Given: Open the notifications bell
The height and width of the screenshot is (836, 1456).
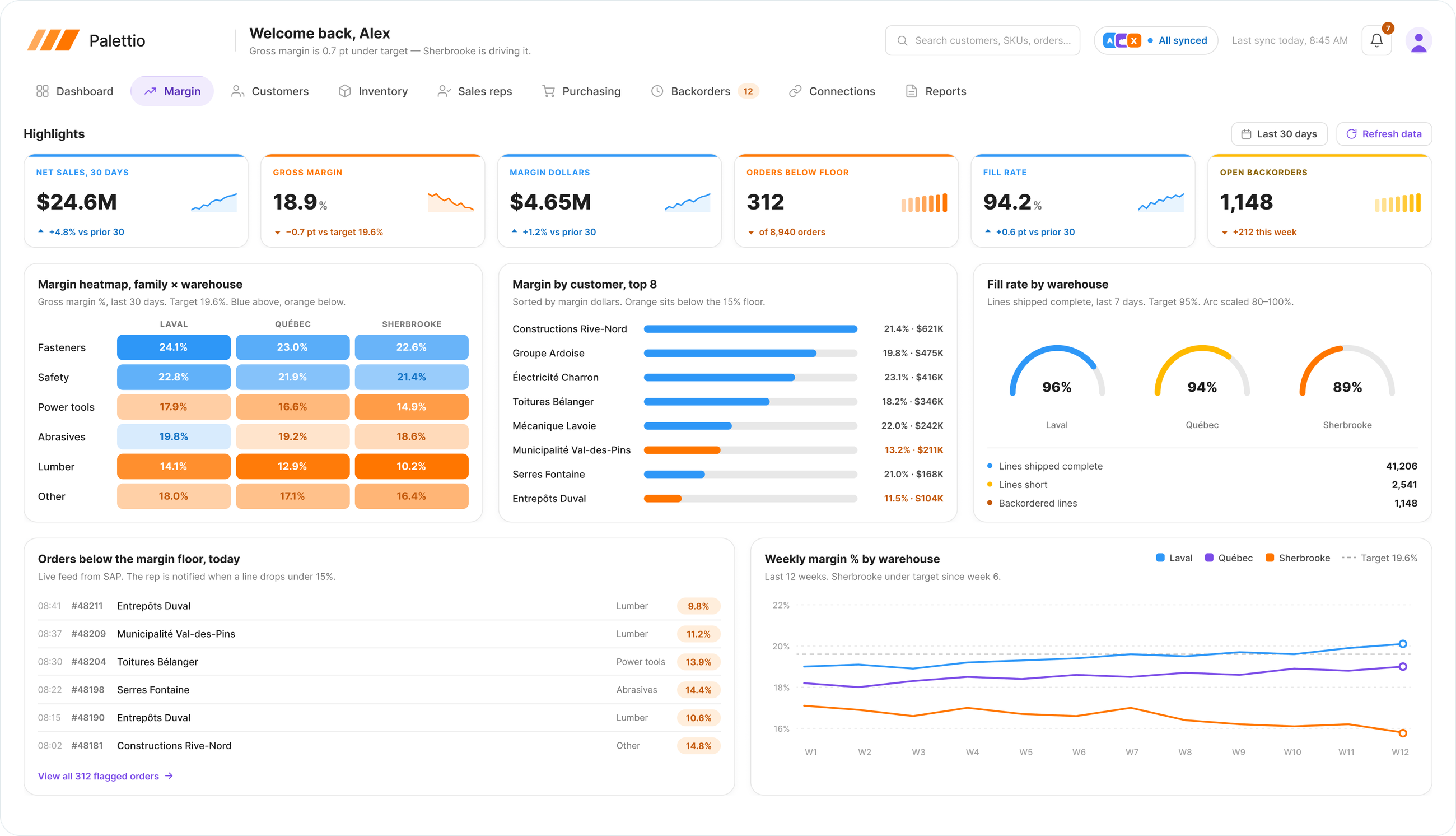Looking at the screenshot, I should point(1376,40).
